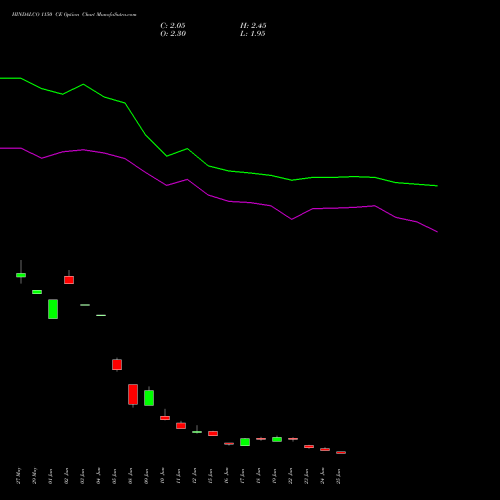
Task: Click the HINDALCO 1150 CE Options chart title
Action: click(74, 15)
